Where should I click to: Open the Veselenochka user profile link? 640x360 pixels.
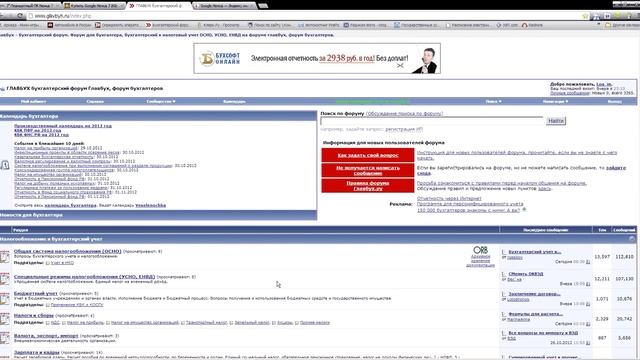tap(150, 205)
